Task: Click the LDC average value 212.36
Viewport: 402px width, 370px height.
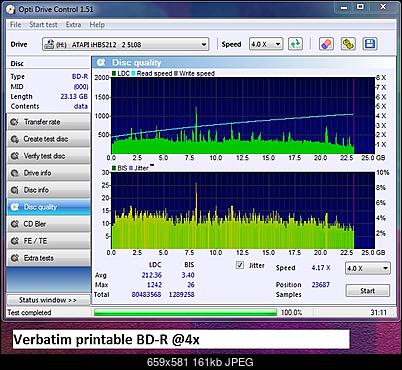Action: [x=152, y=275]
